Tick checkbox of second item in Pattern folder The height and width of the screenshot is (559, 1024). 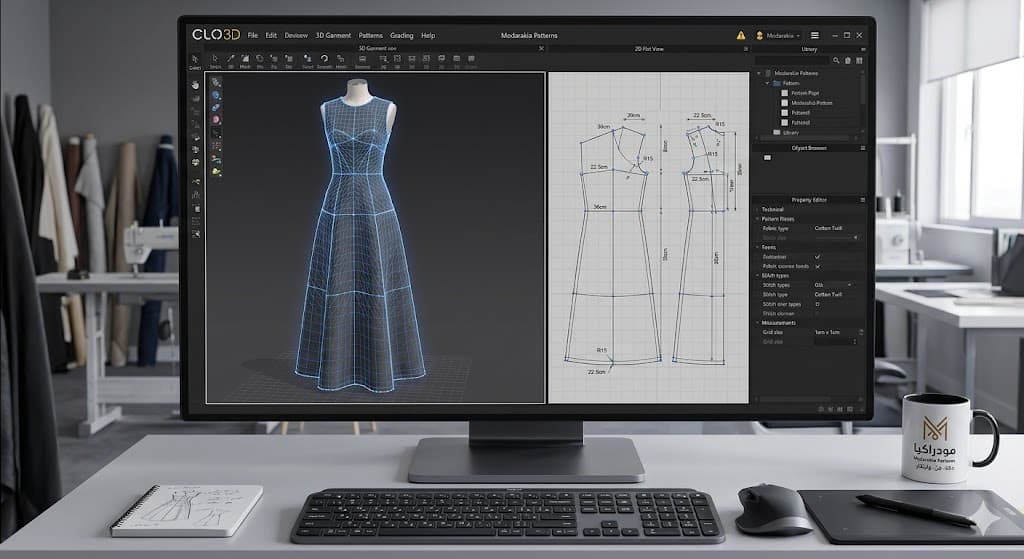(784, 103)
